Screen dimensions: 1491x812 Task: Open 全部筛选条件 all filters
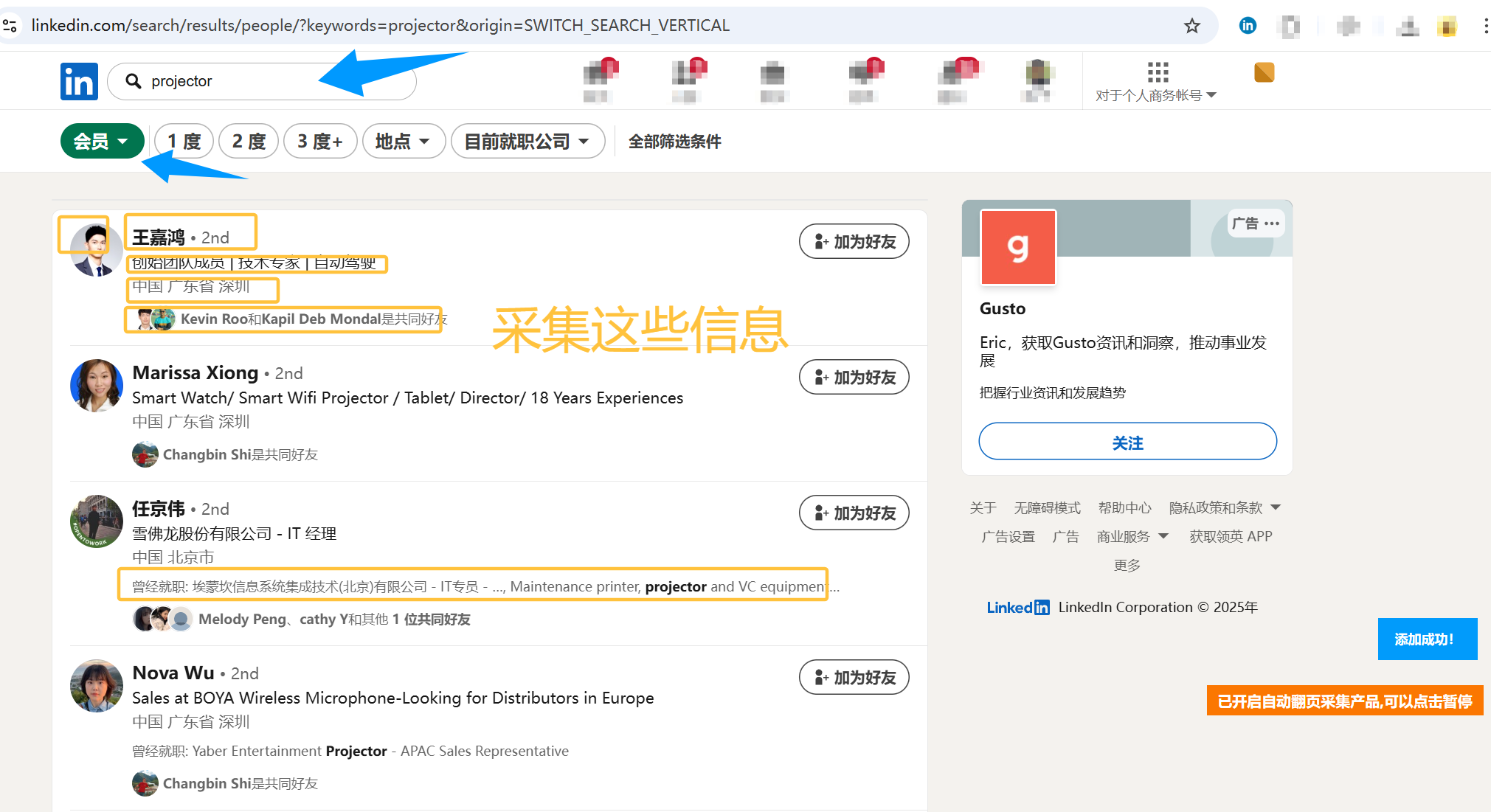674,141
